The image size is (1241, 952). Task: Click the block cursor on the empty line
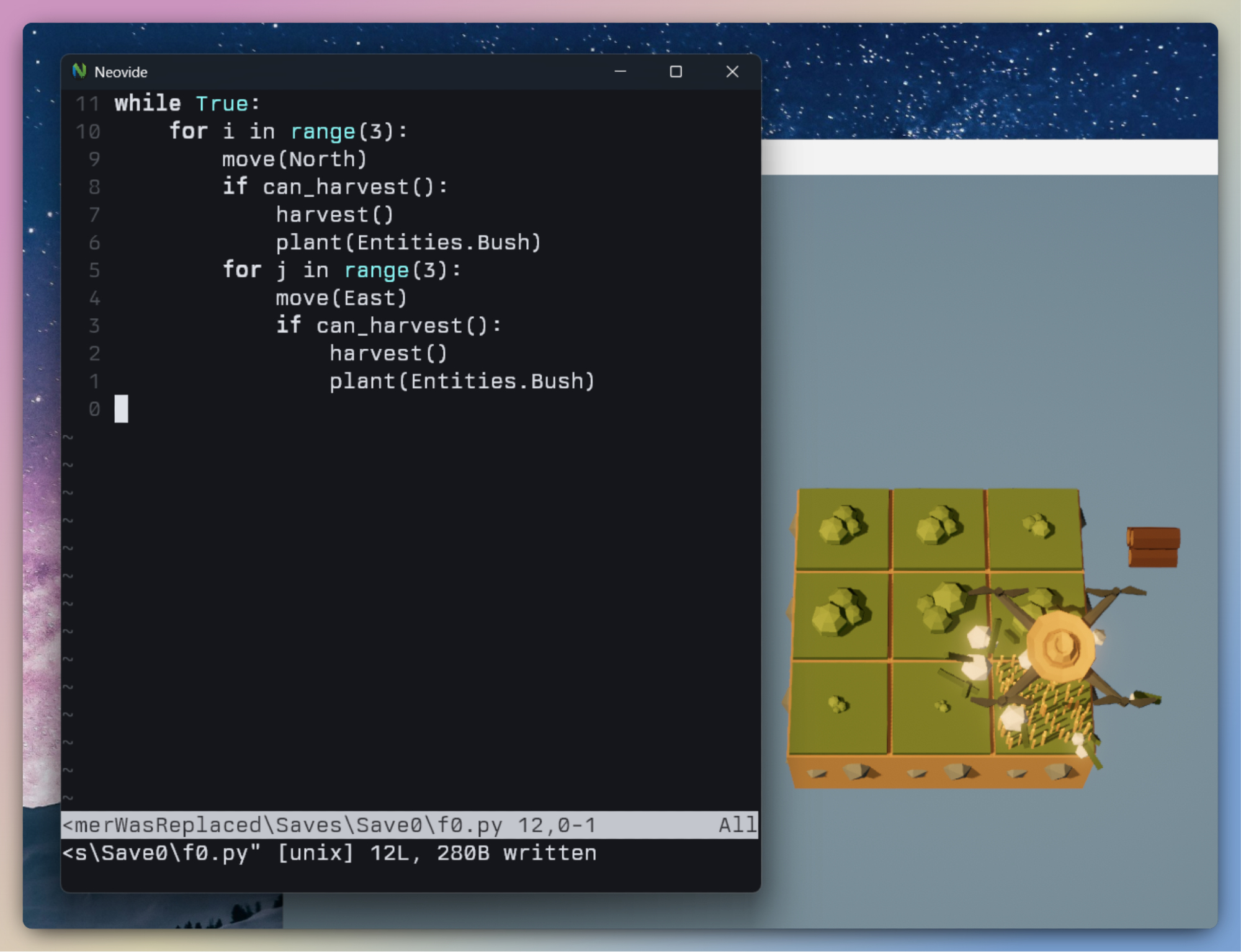pyautogui.click(x=121, y=409)
